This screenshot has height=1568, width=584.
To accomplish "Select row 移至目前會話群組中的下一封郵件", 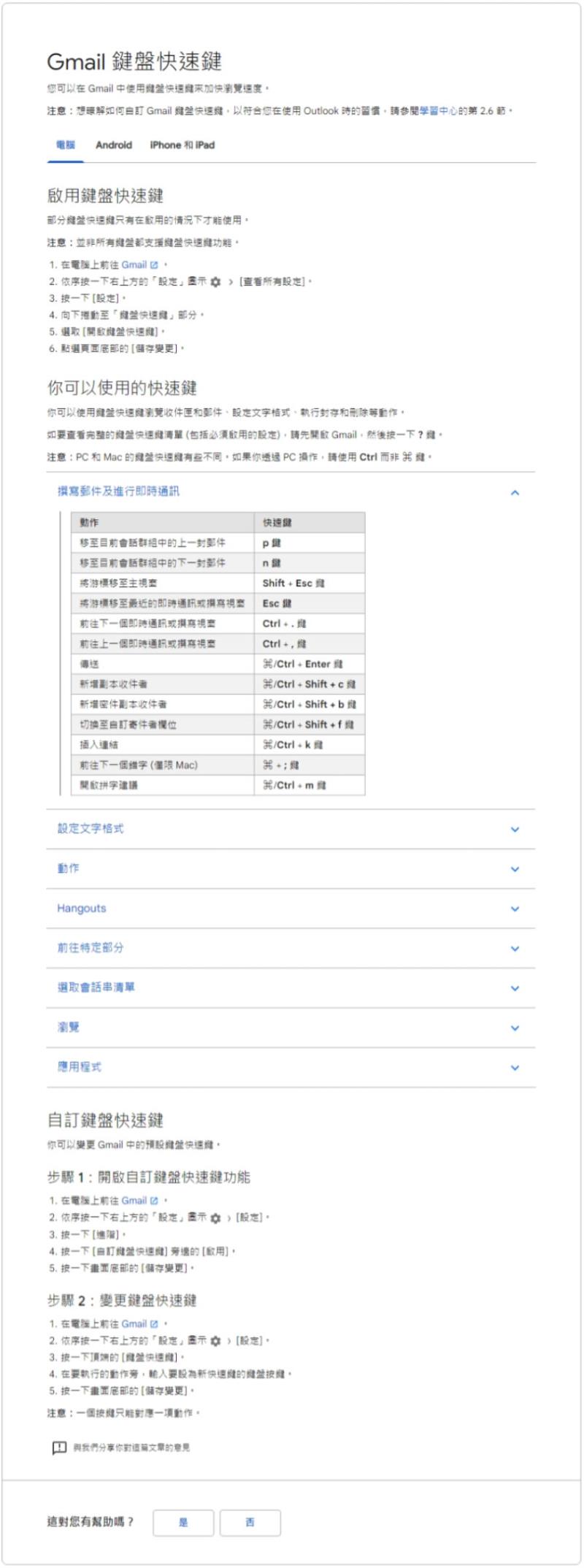I will 218,563.
